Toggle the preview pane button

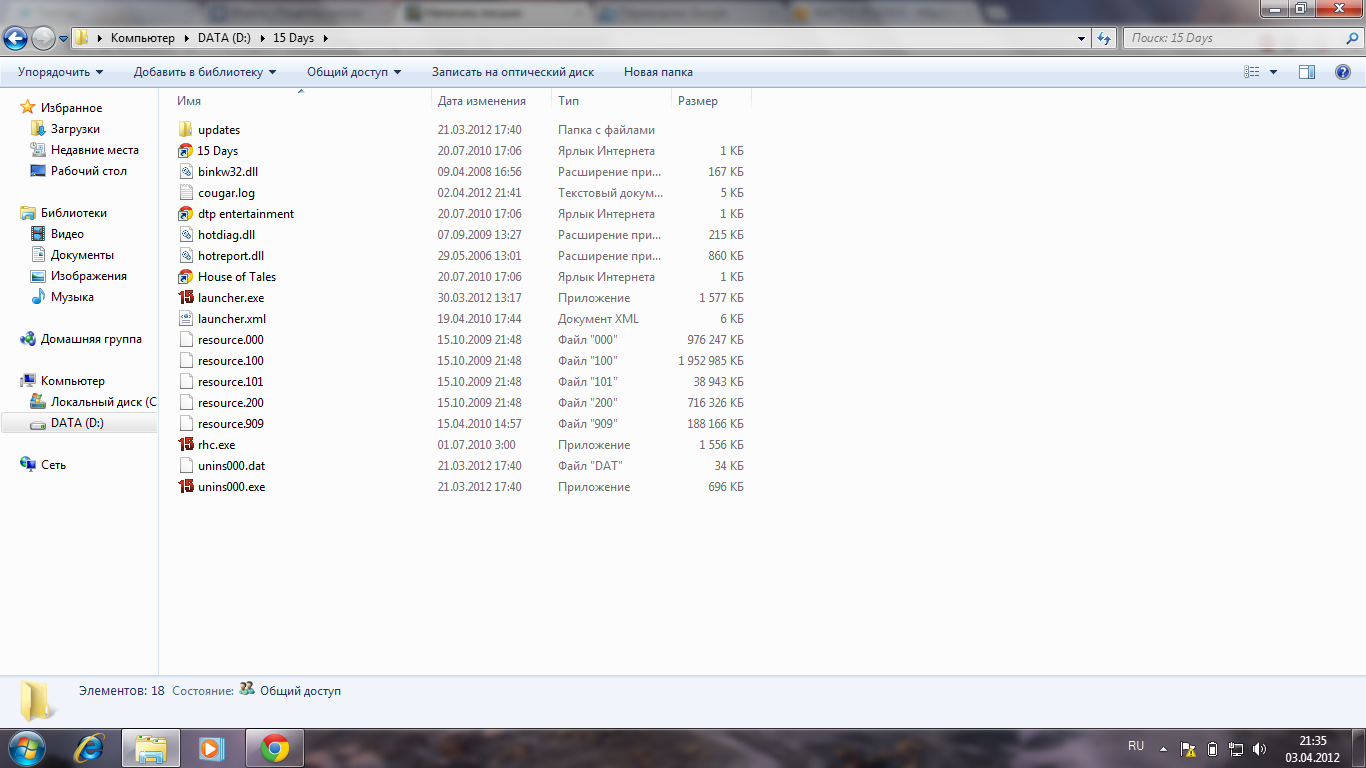tap(1307, 72)
